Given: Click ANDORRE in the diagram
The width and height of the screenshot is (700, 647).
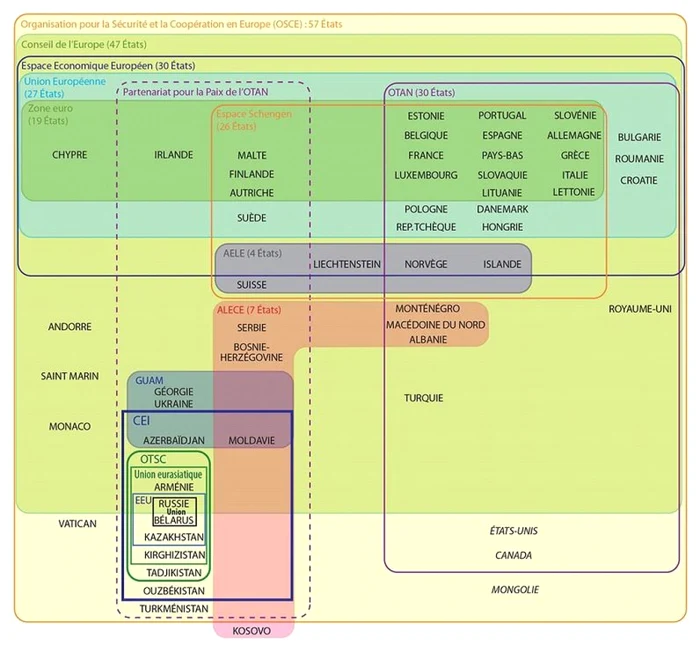Looking at the screenshot, I should (70, 327).
